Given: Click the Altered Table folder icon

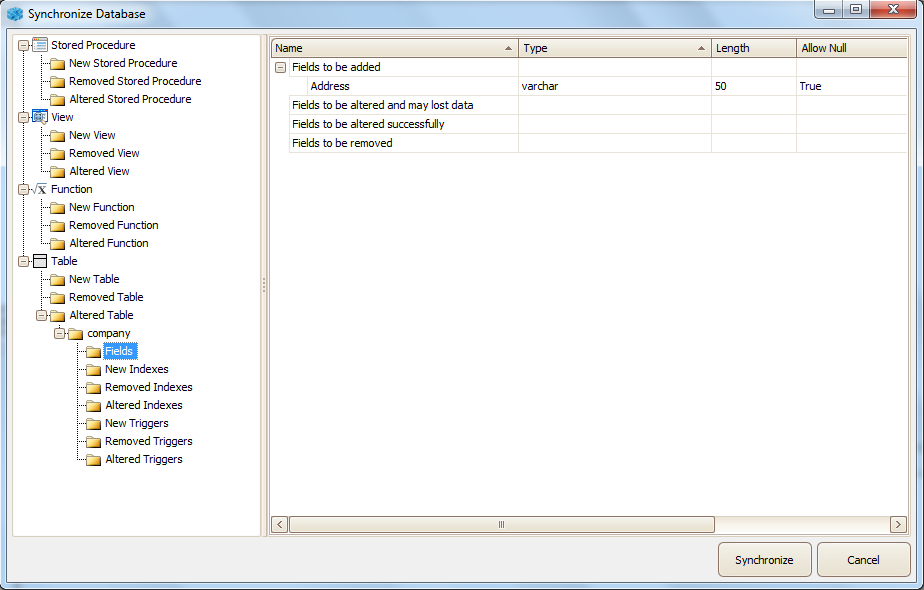Looking at the screenshot, I should click(57, 315).
